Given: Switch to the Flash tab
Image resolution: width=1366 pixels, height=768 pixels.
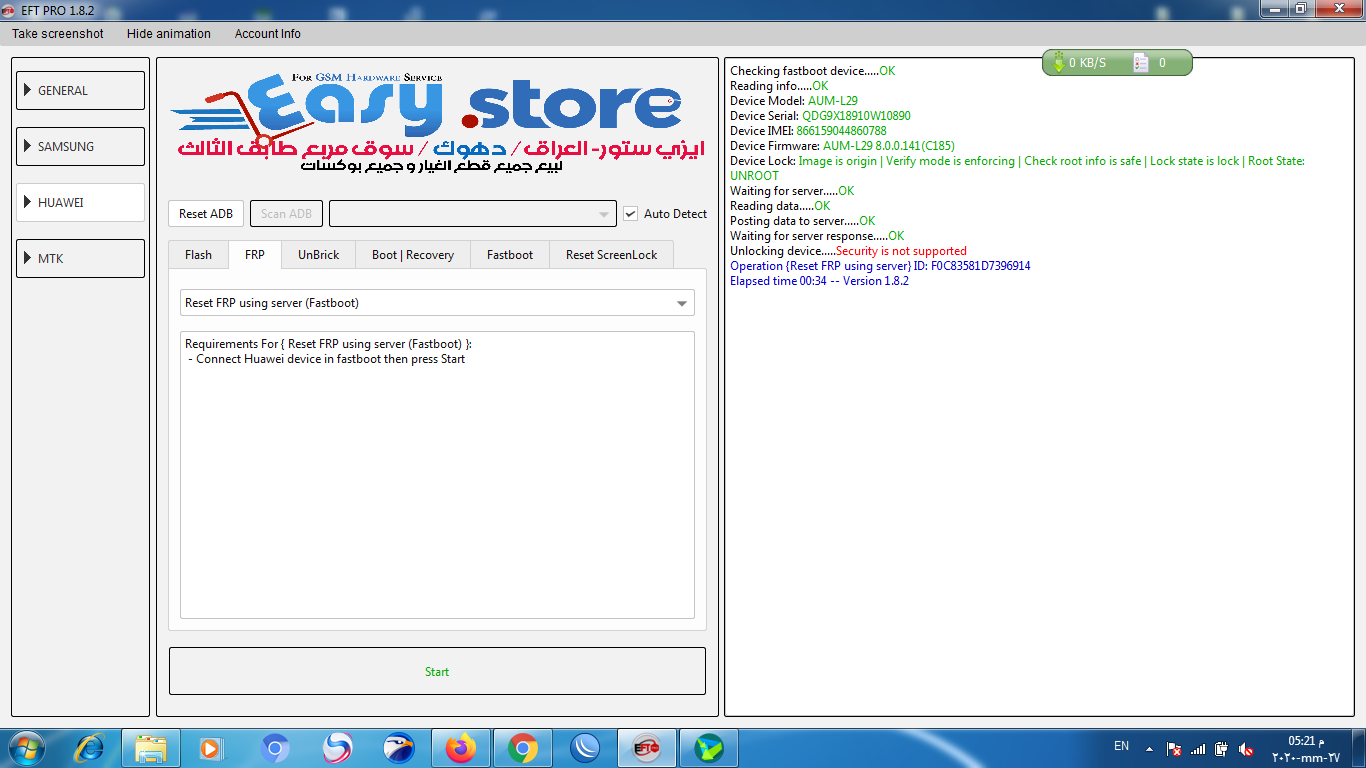Looking at the screenshot, I should point(198,255).
